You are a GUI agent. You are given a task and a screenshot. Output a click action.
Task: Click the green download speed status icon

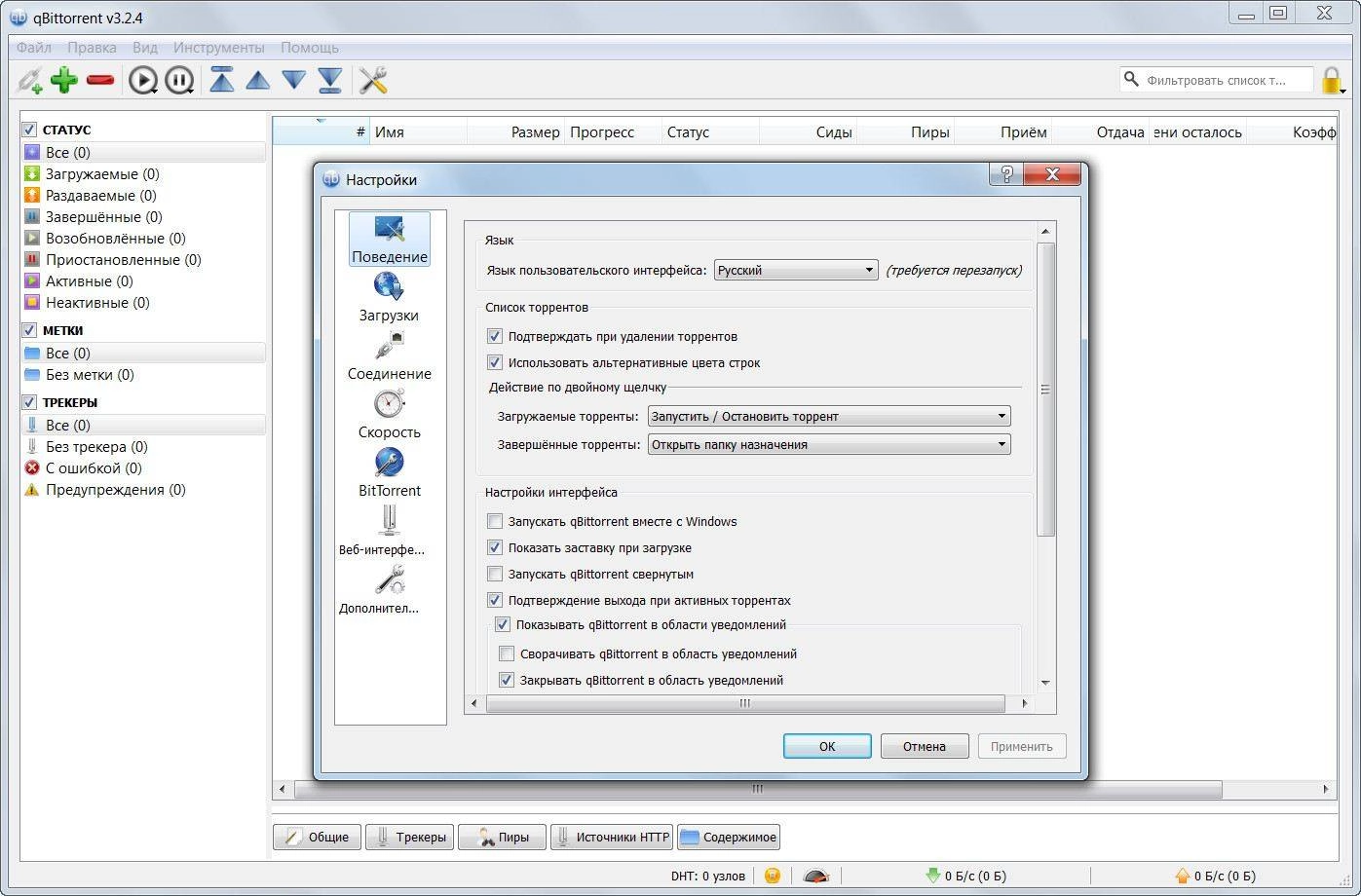[932, 876]
